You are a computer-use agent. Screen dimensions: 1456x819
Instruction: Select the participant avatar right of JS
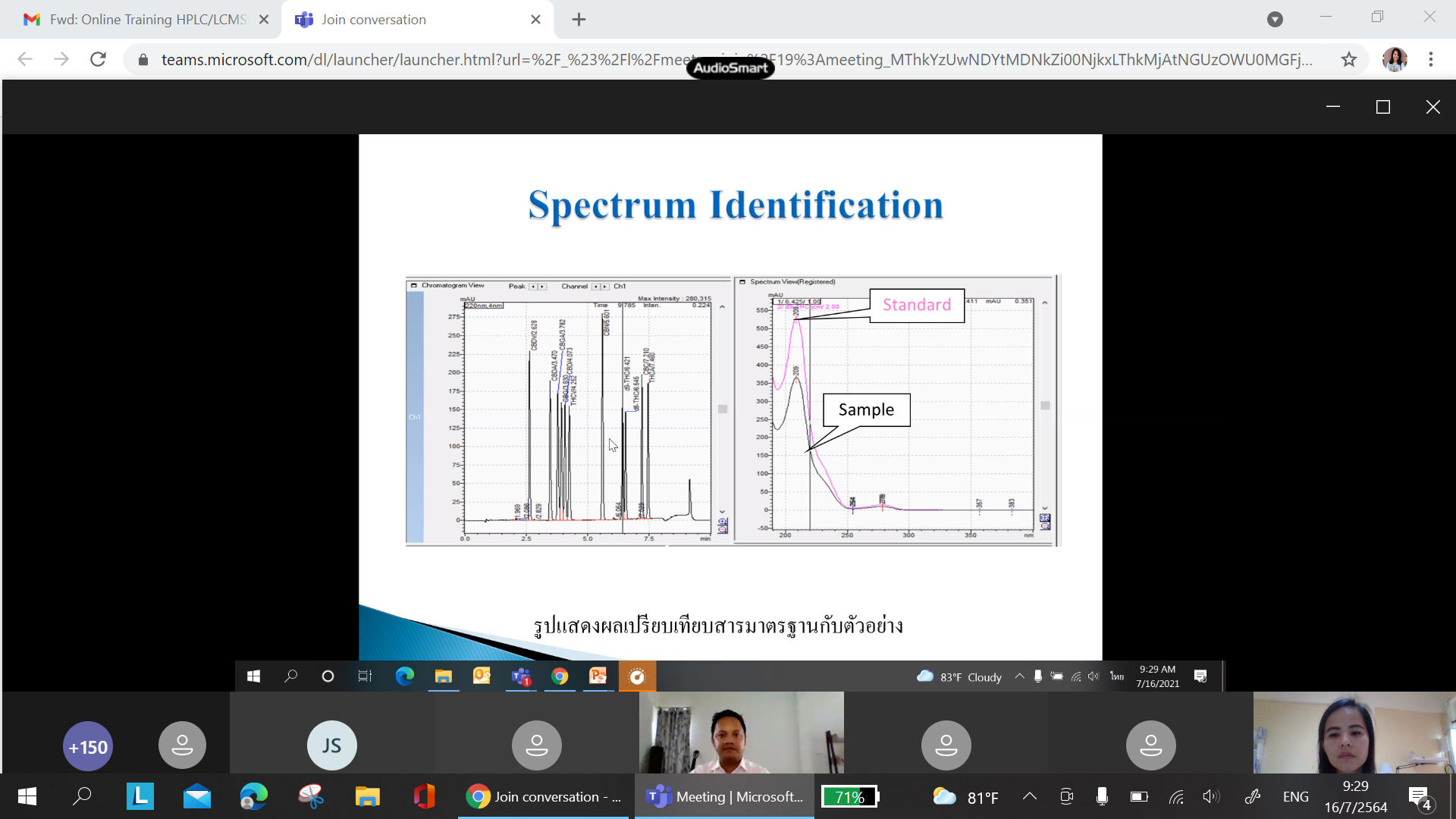pyautogui.click(x=537, y=745)
